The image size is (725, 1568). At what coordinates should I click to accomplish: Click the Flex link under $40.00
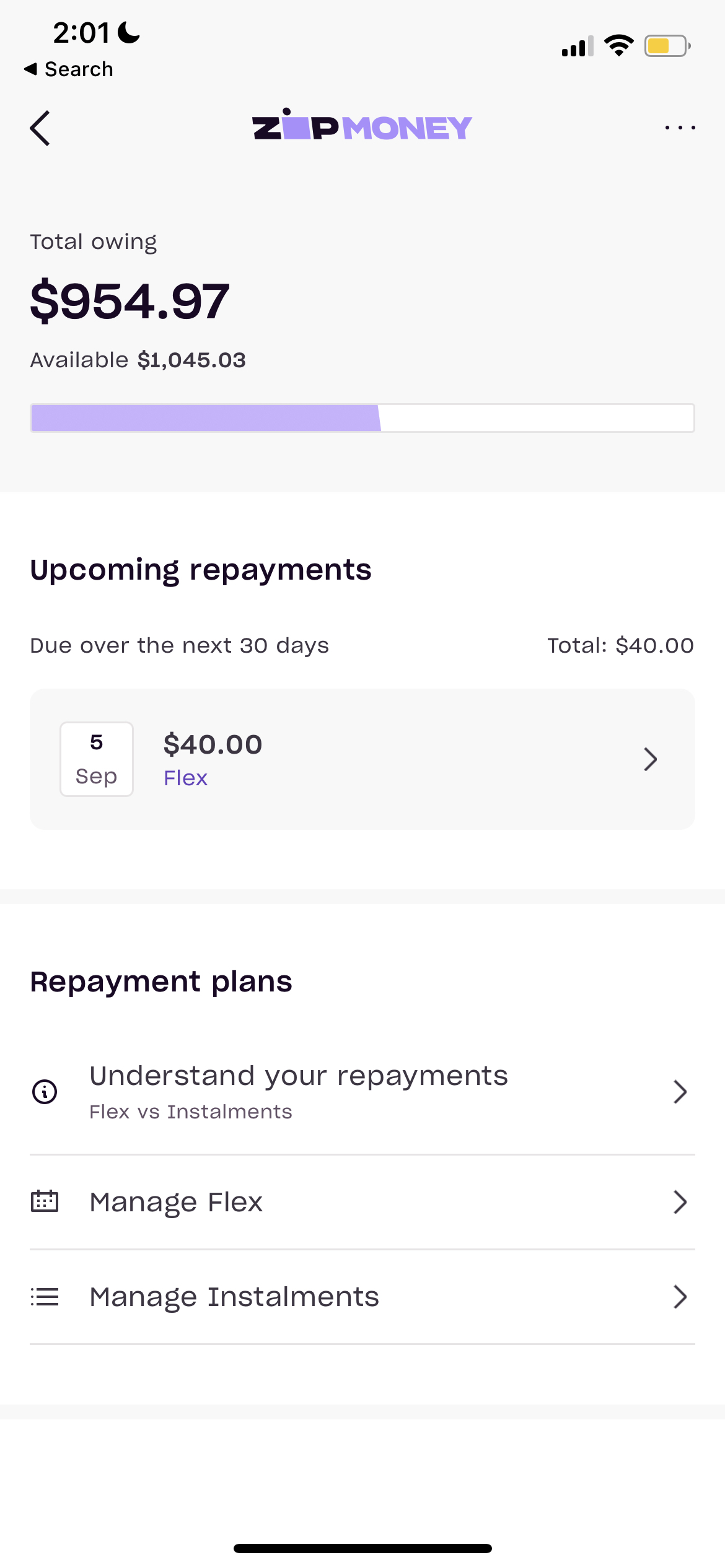[185, 778]
